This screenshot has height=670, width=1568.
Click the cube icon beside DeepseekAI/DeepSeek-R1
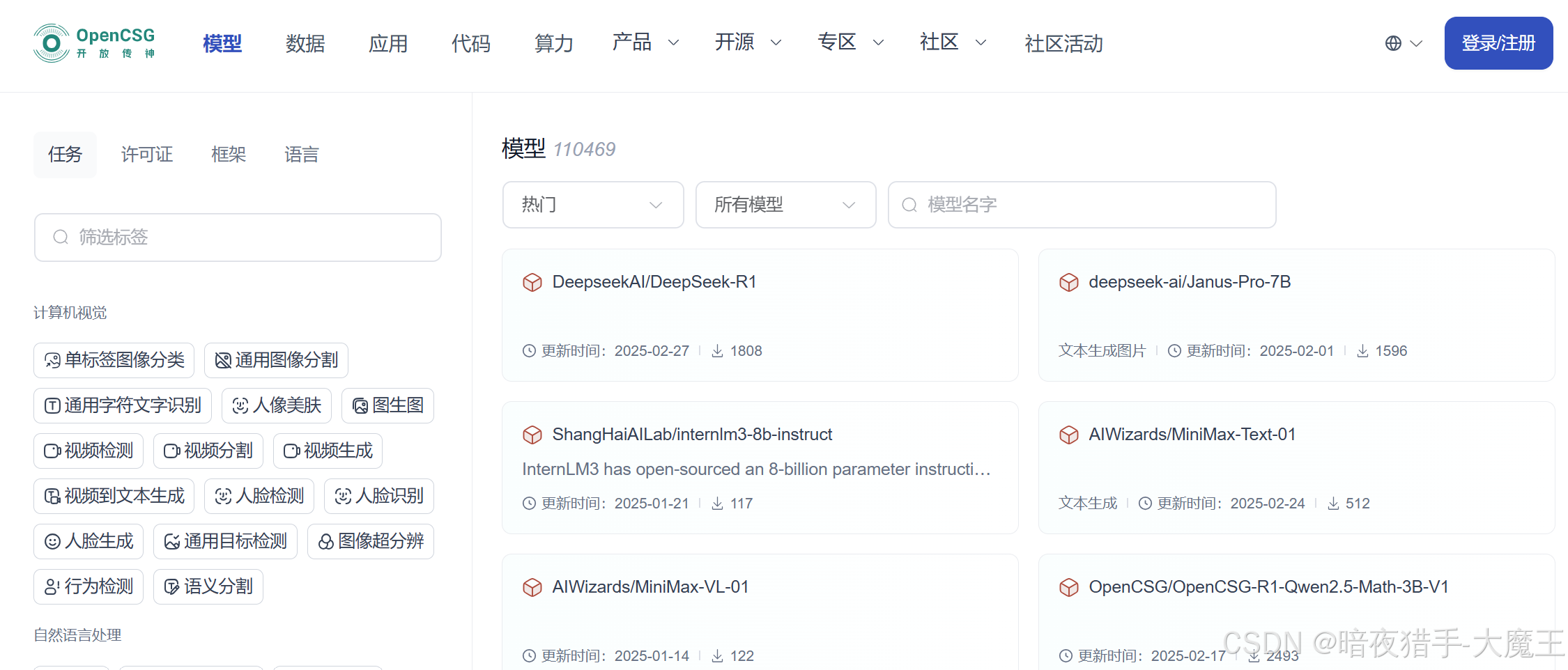532,282
